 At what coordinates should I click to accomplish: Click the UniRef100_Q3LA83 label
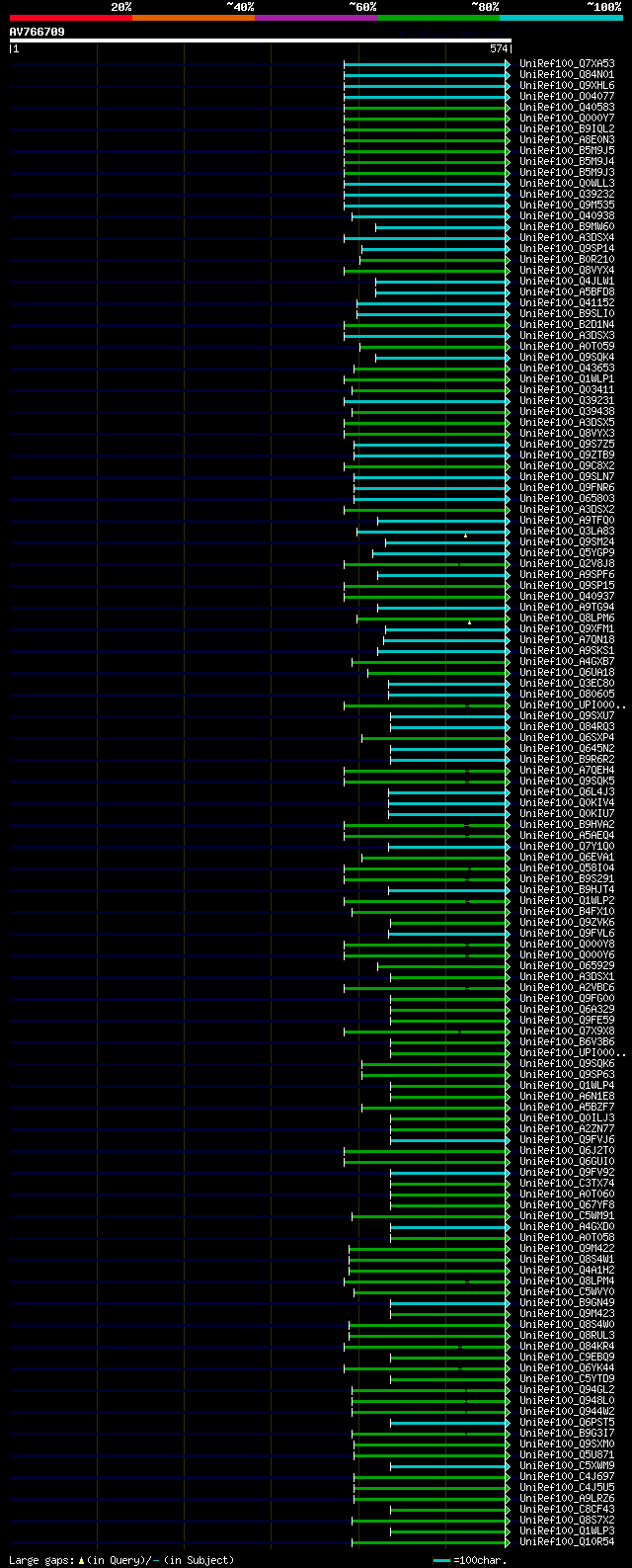tap(567, 531)
